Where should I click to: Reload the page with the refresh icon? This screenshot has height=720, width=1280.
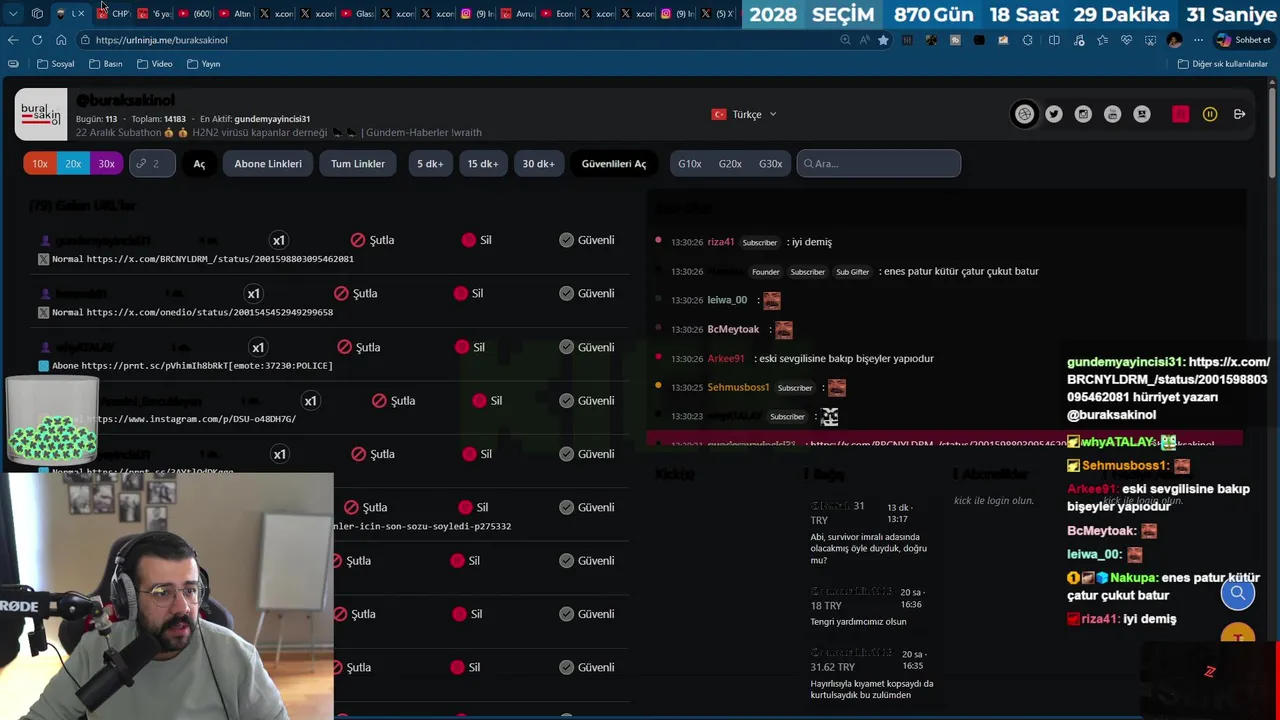click(37, 40)
